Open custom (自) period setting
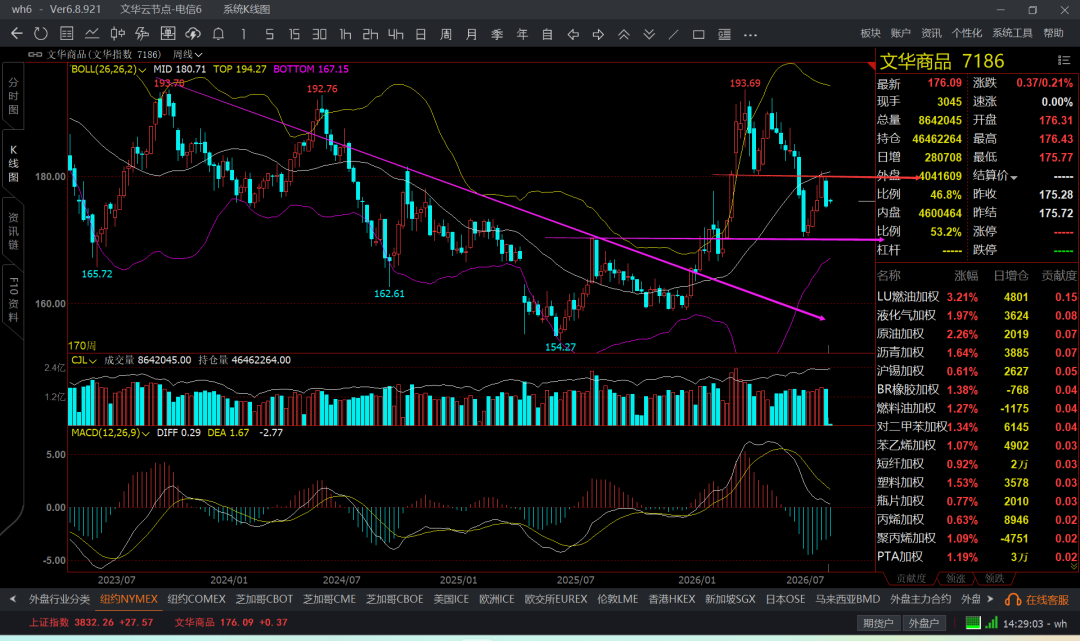Viewport: 1080px width, 641px height. point(548,34)
